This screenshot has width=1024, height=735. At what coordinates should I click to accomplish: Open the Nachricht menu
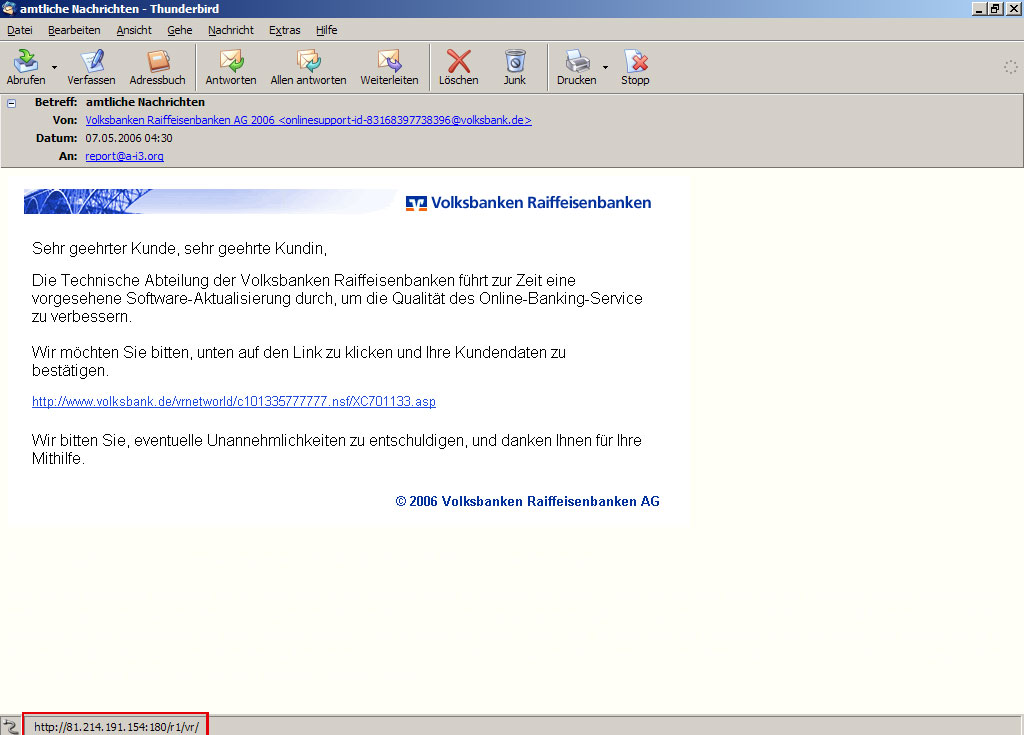231,30
